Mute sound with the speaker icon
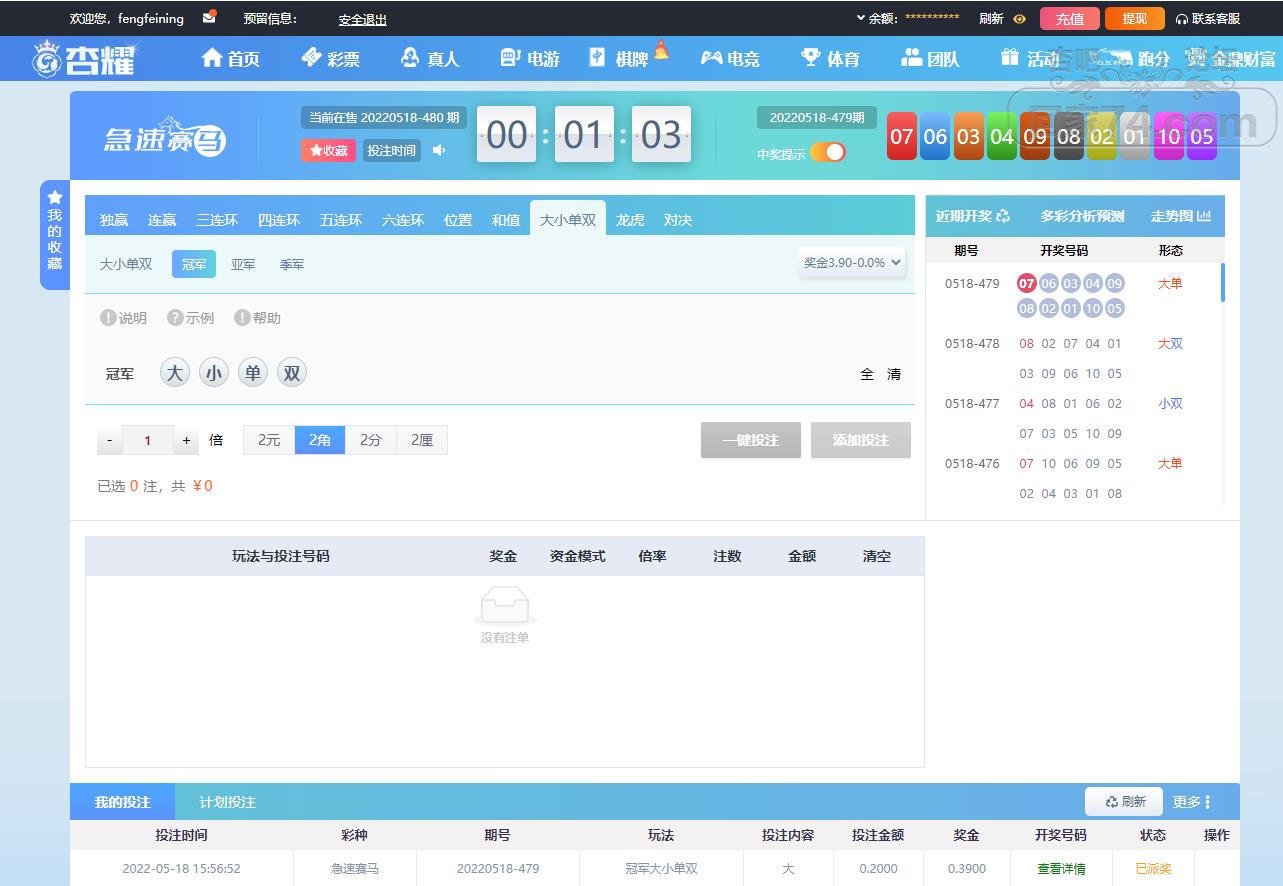Image resolution: width=1283 pixels, height=886 pixels. 439,151
